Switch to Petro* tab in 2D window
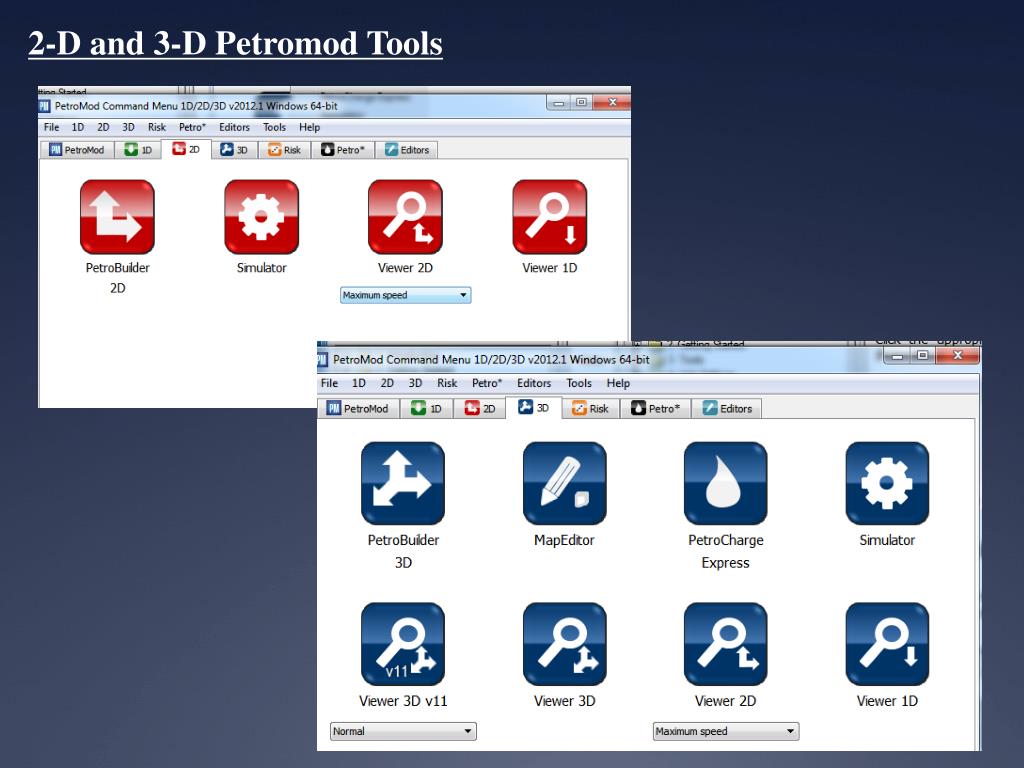 click(343, 150)
